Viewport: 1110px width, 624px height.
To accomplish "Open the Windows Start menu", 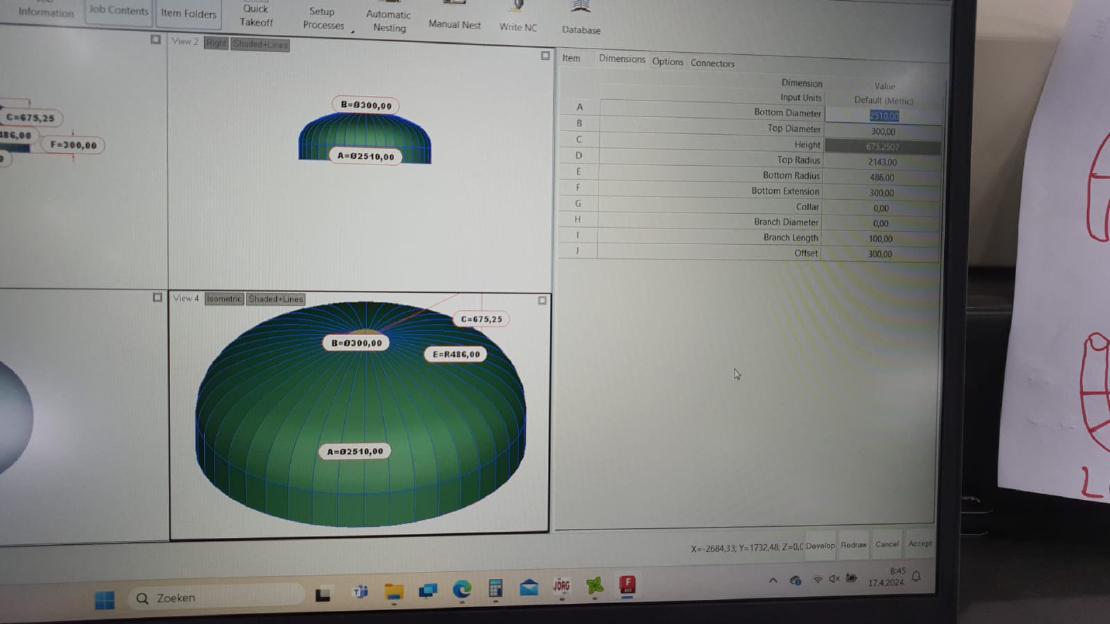I will pos(105,601).
